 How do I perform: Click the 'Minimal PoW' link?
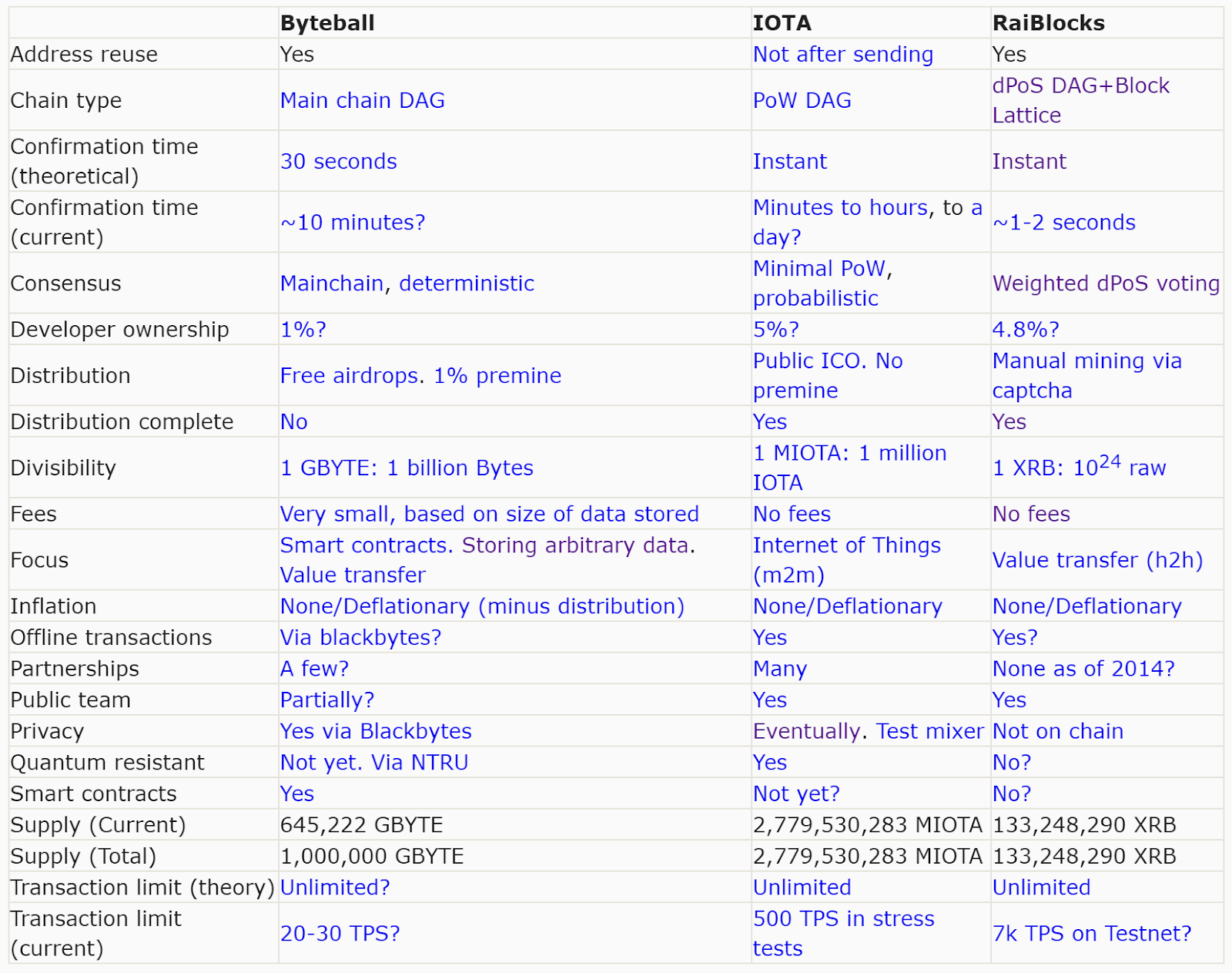(x=819, y=268)
